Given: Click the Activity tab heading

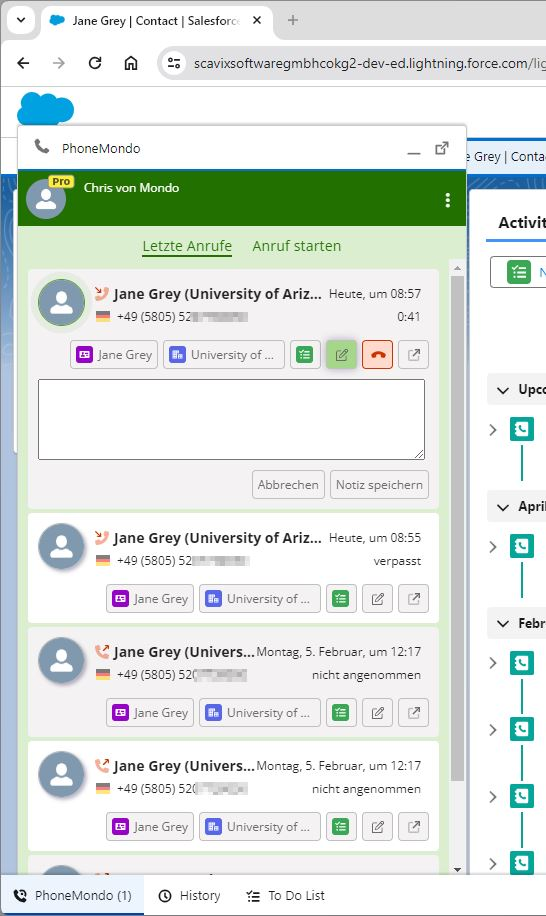Looking at the screenshot, I should [x=521, y=223].
